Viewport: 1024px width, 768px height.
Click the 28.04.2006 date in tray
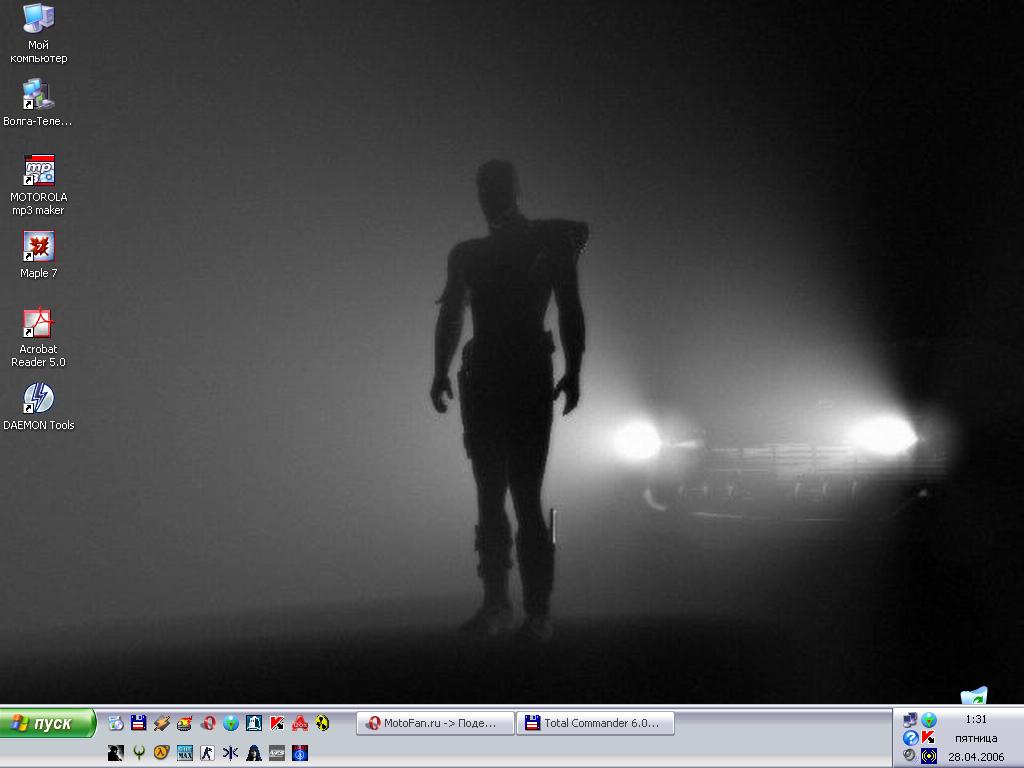(x=976, y=757)
